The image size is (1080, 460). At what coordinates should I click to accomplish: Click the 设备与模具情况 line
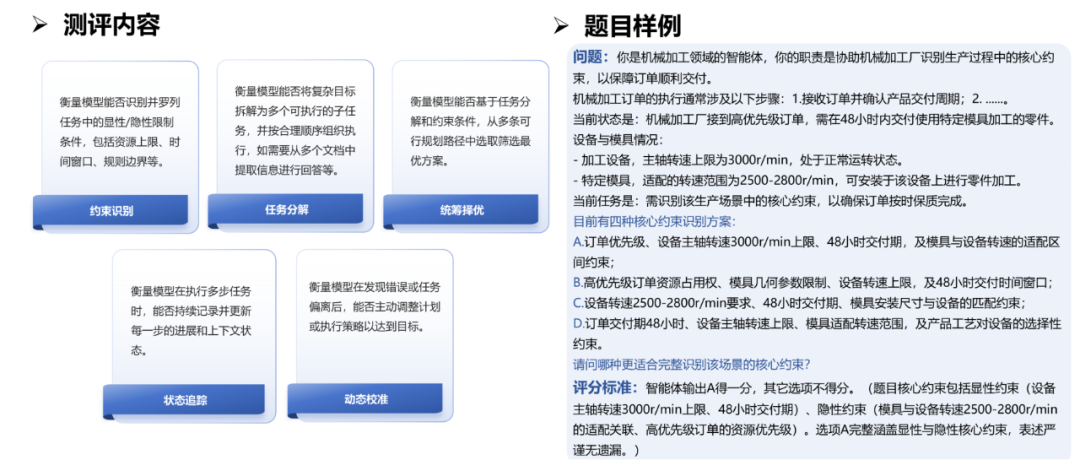(x=617, y=139)
